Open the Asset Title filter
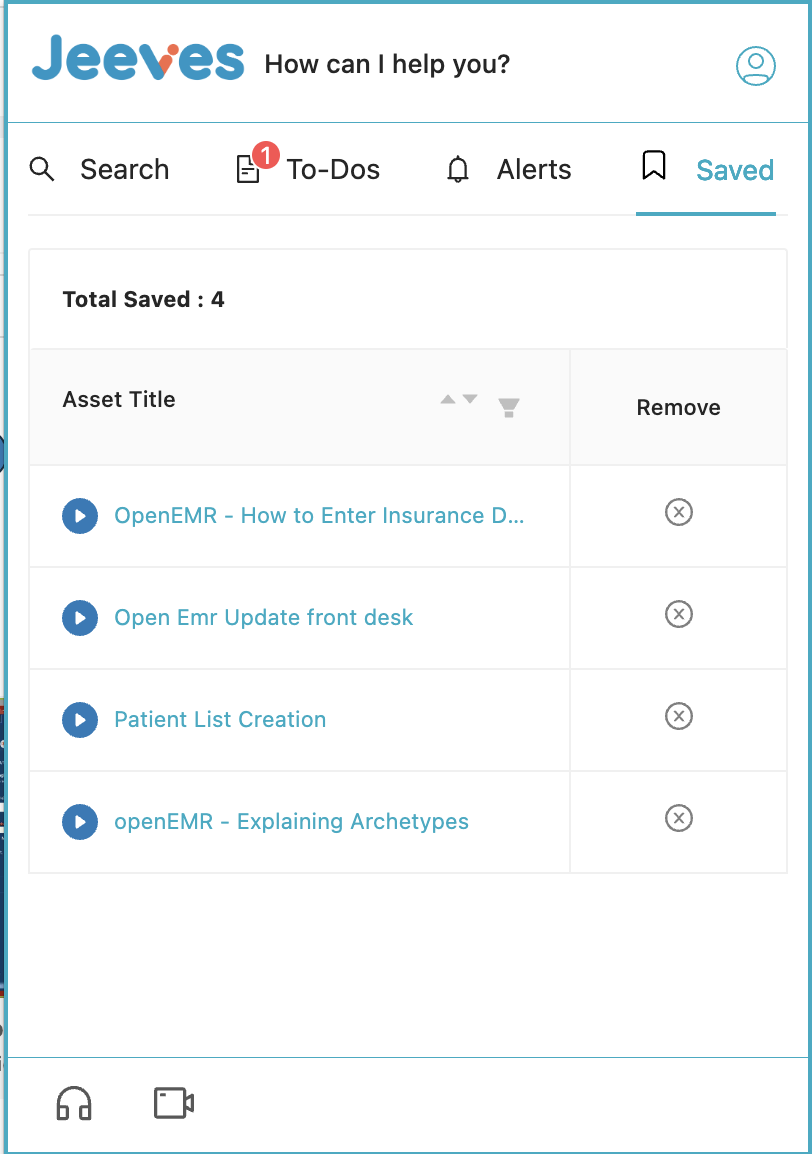Screen dimensions: 812x1154 509,407
